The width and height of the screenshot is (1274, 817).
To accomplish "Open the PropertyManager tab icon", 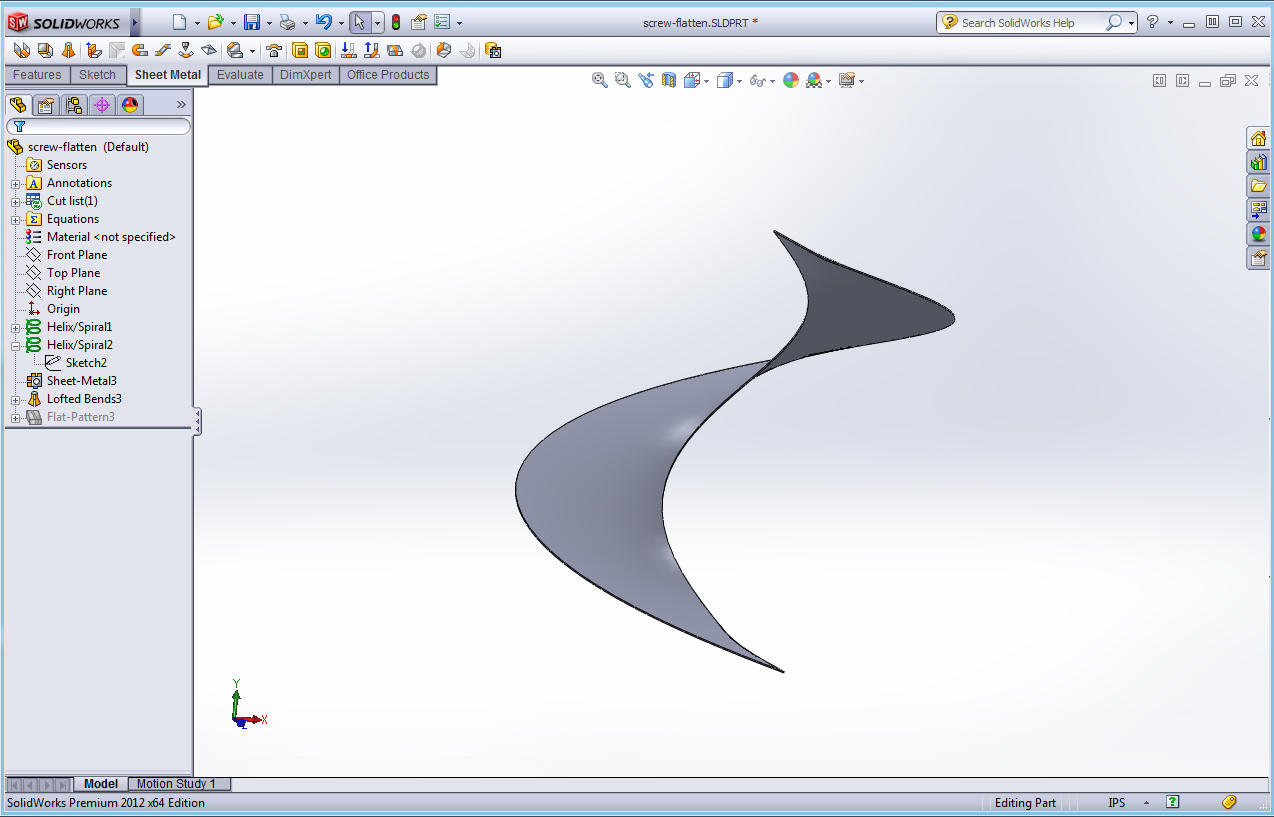I will tap(45, 105).
